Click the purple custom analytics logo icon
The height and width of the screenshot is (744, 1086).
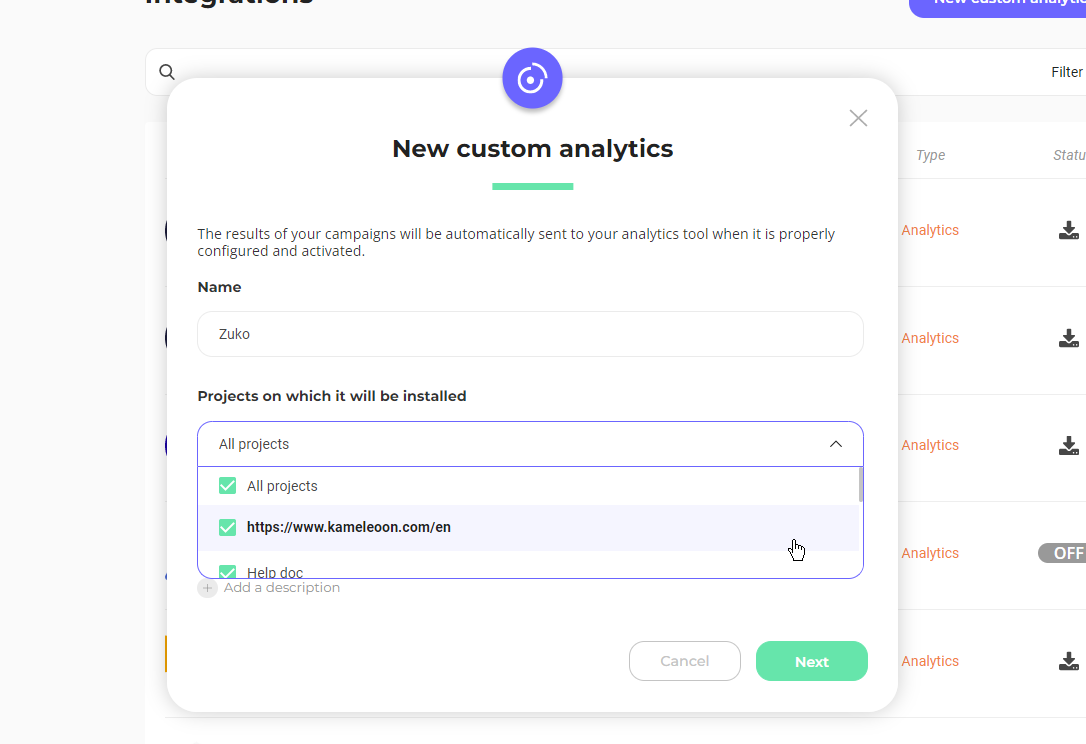coord(532,78)
